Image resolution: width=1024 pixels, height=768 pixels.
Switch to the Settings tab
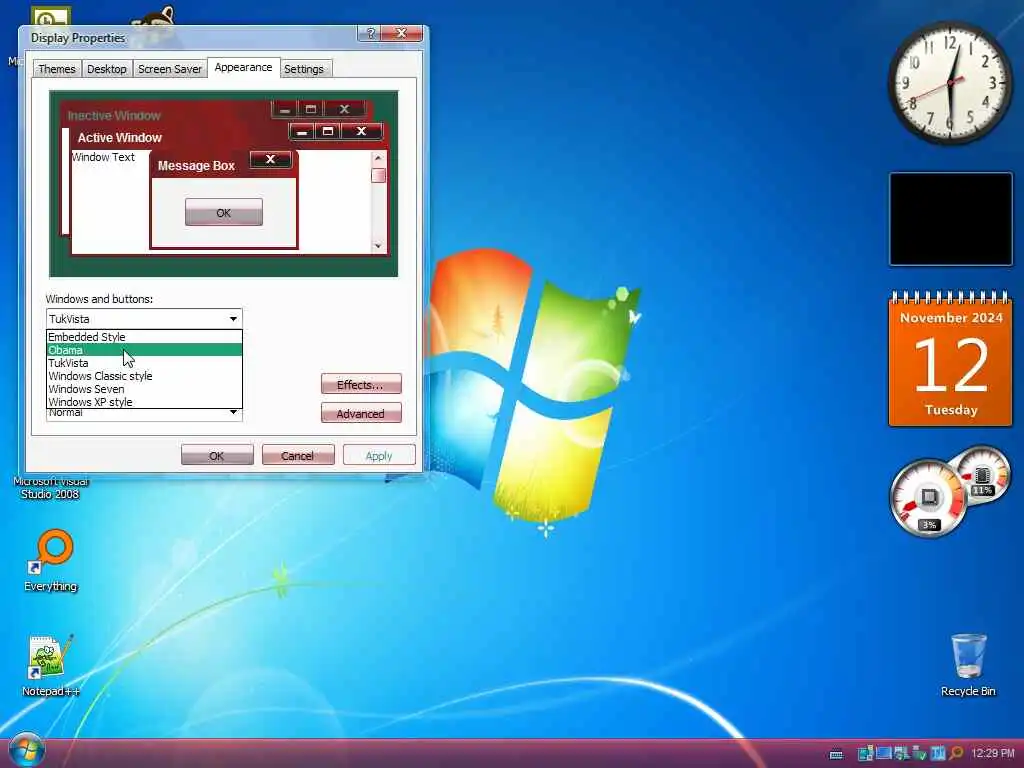click(304, 69)
